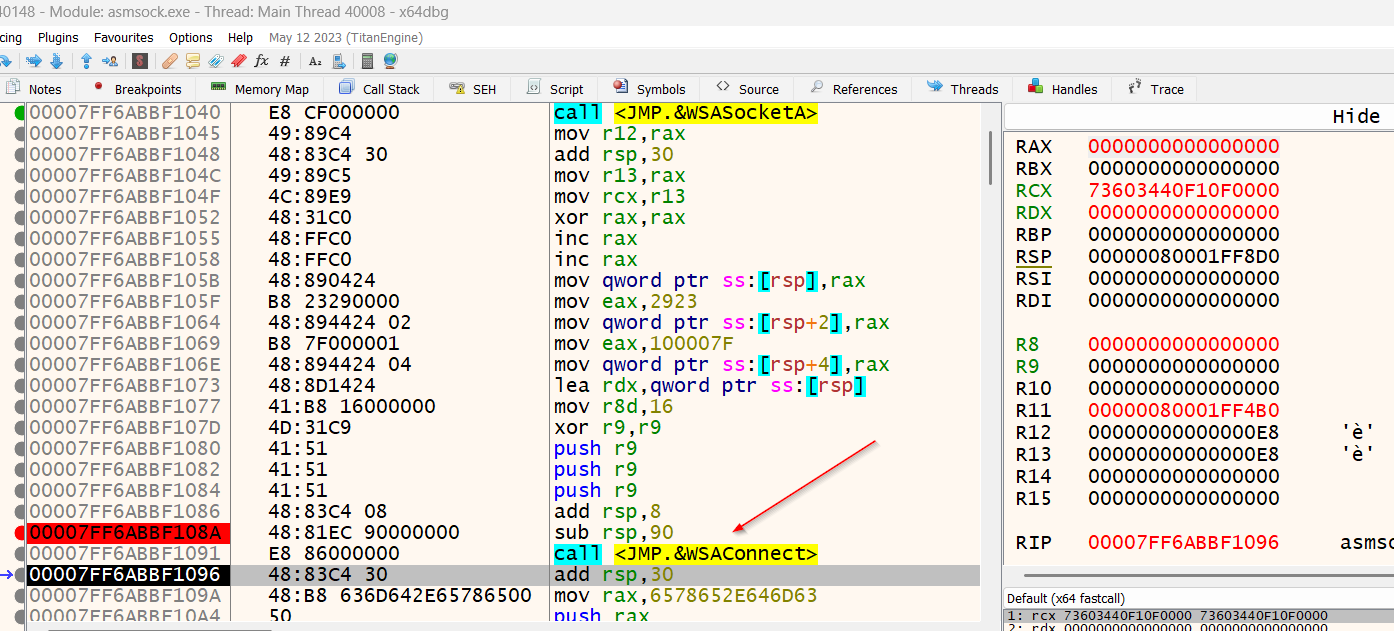This screenshot has height=631, width=1394.
Task: Click the RAX register value
Action: tap(1183, 146)
